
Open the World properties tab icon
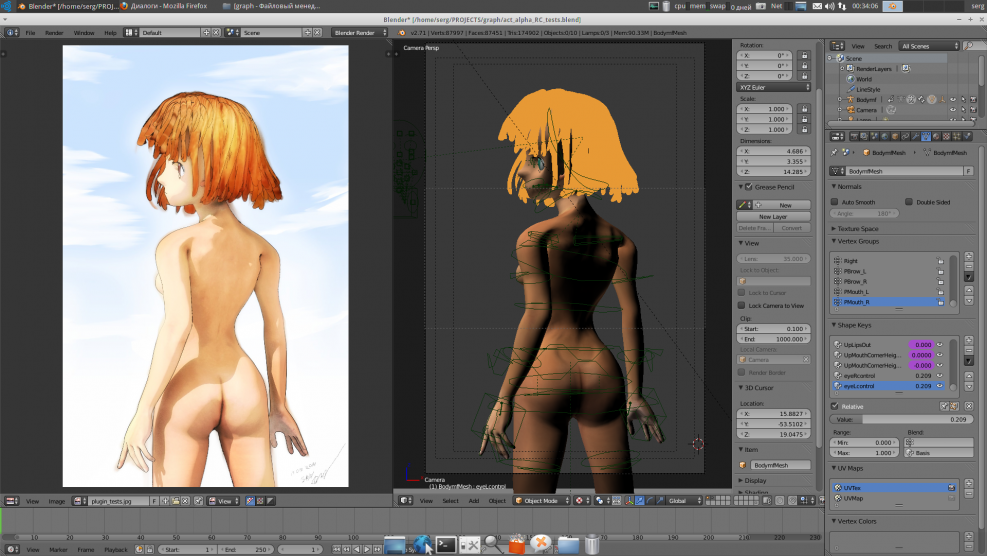click(x=884, y=136)
